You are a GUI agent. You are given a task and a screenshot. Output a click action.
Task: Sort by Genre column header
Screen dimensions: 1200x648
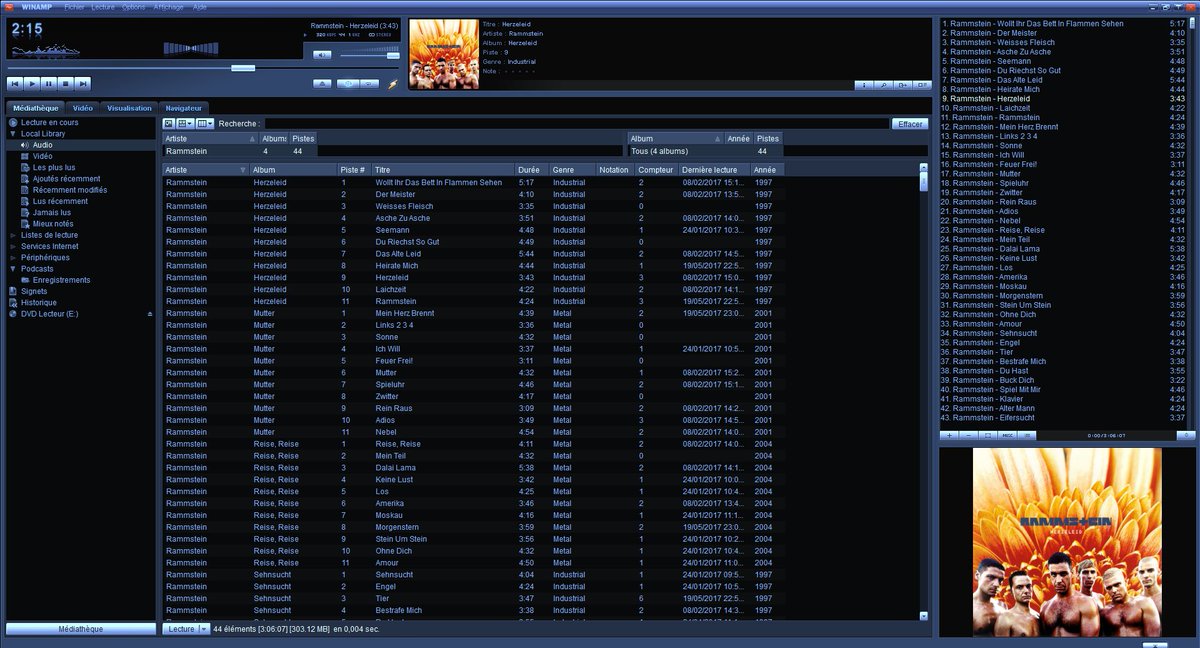pyautogui.click(x=572, y=170)
